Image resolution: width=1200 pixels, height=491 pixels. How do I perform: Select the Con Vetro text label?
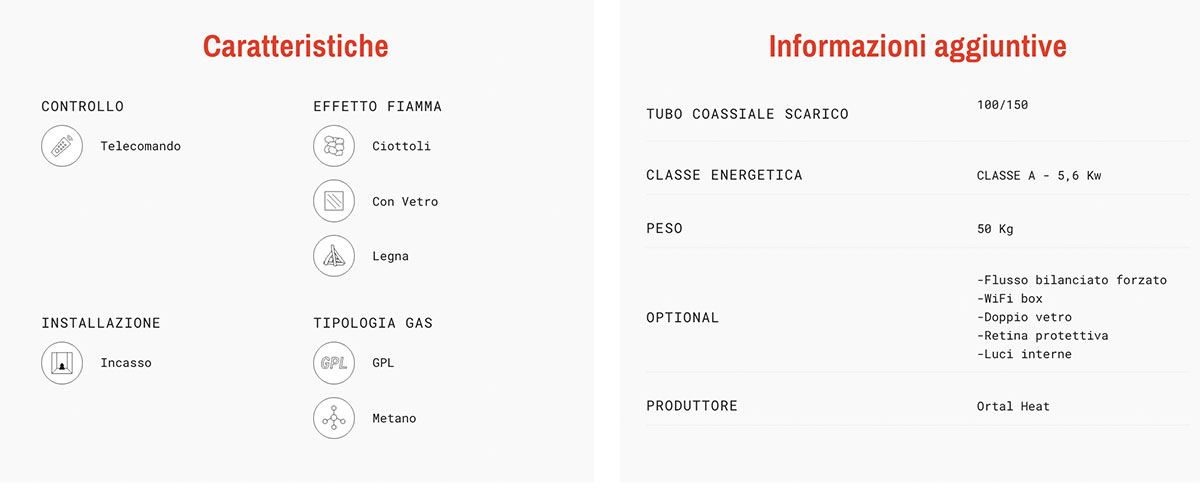[x=405, y=201]
